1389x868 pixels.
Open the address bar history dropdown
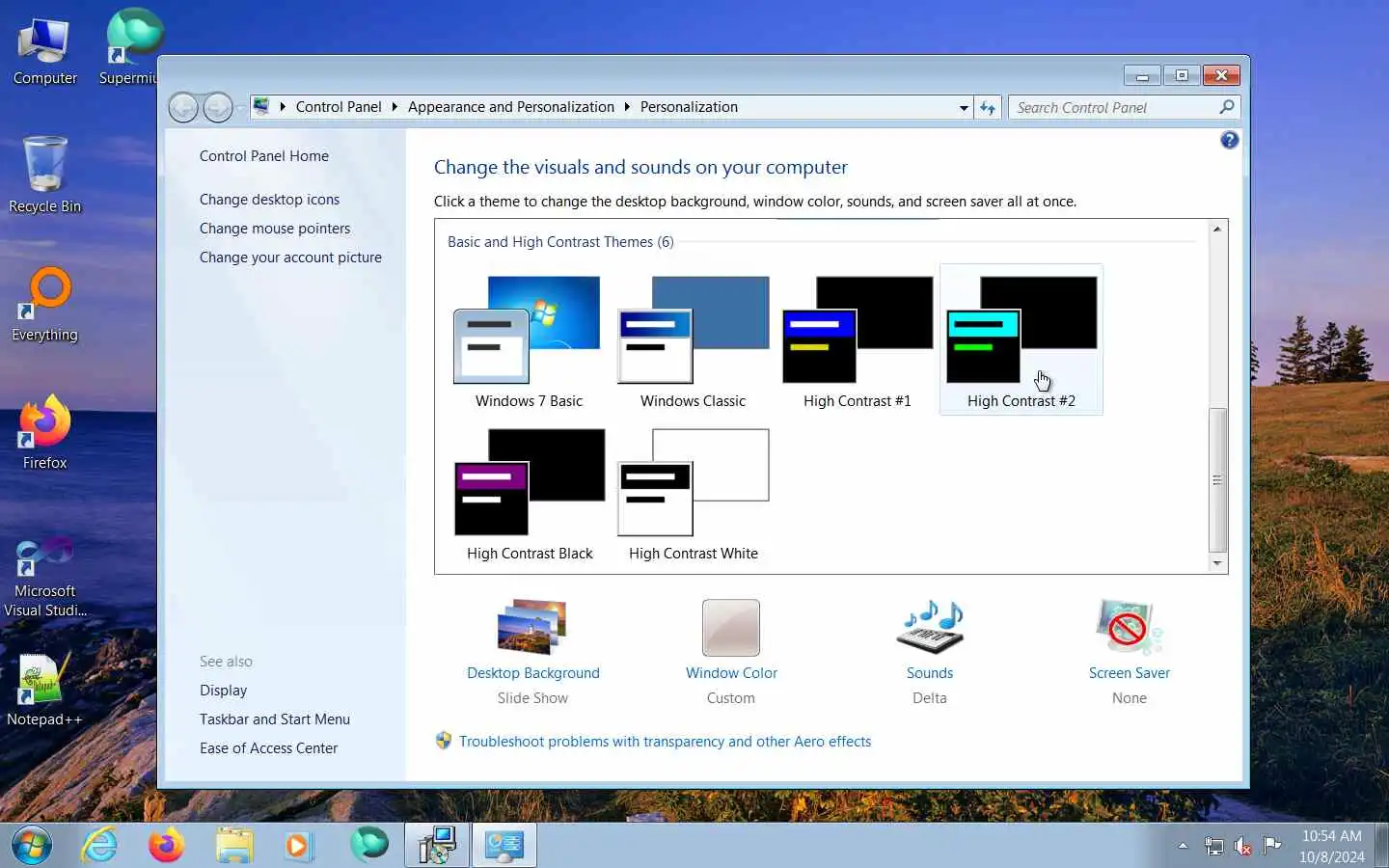click(x=964, y=108)
